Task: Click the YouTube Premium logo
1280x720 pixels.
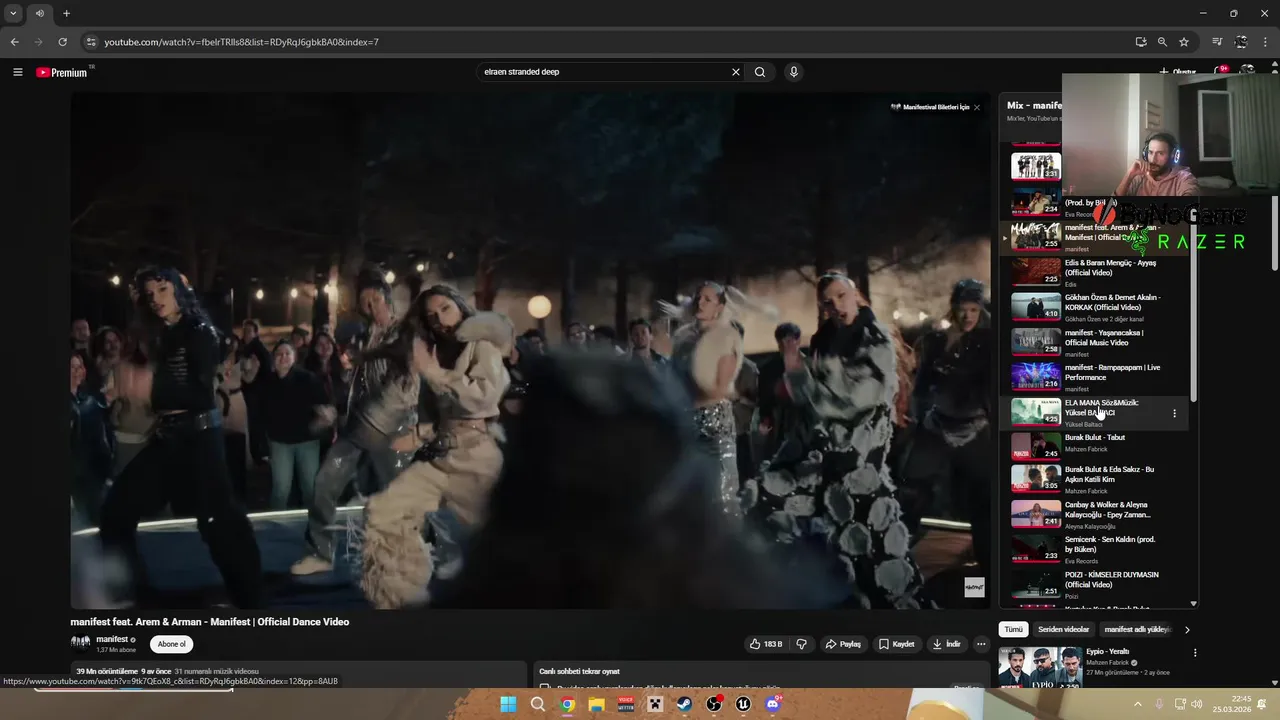Action: (x=63, y=72)
